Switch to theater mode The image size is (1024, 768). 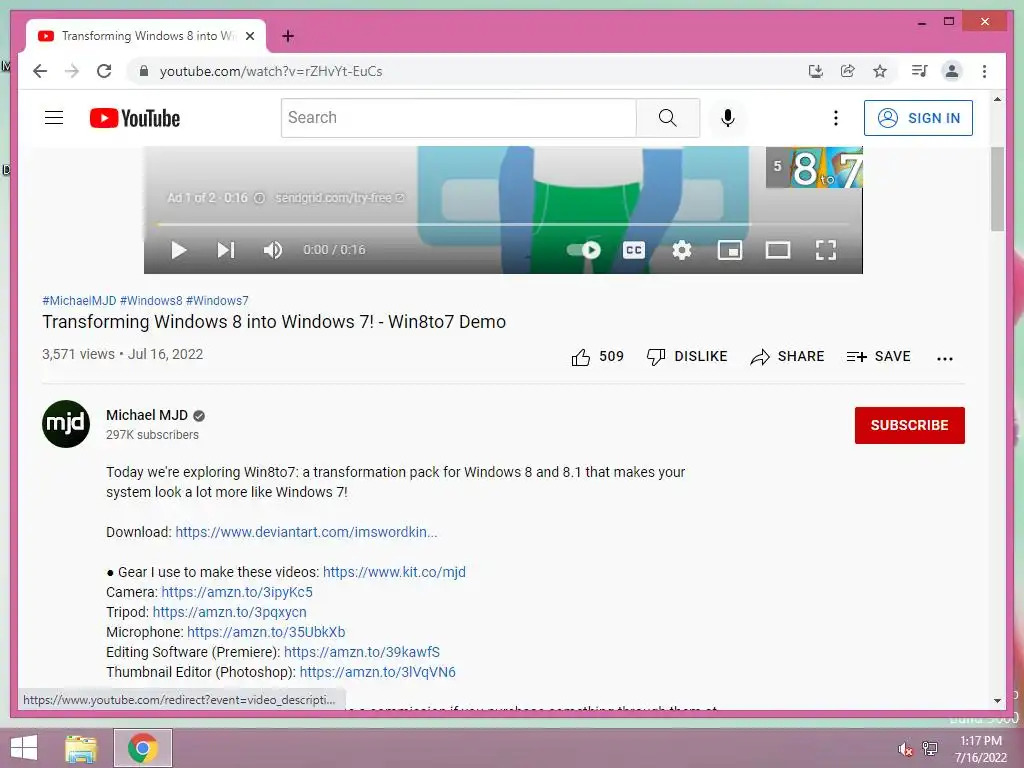tap(778, 250)
